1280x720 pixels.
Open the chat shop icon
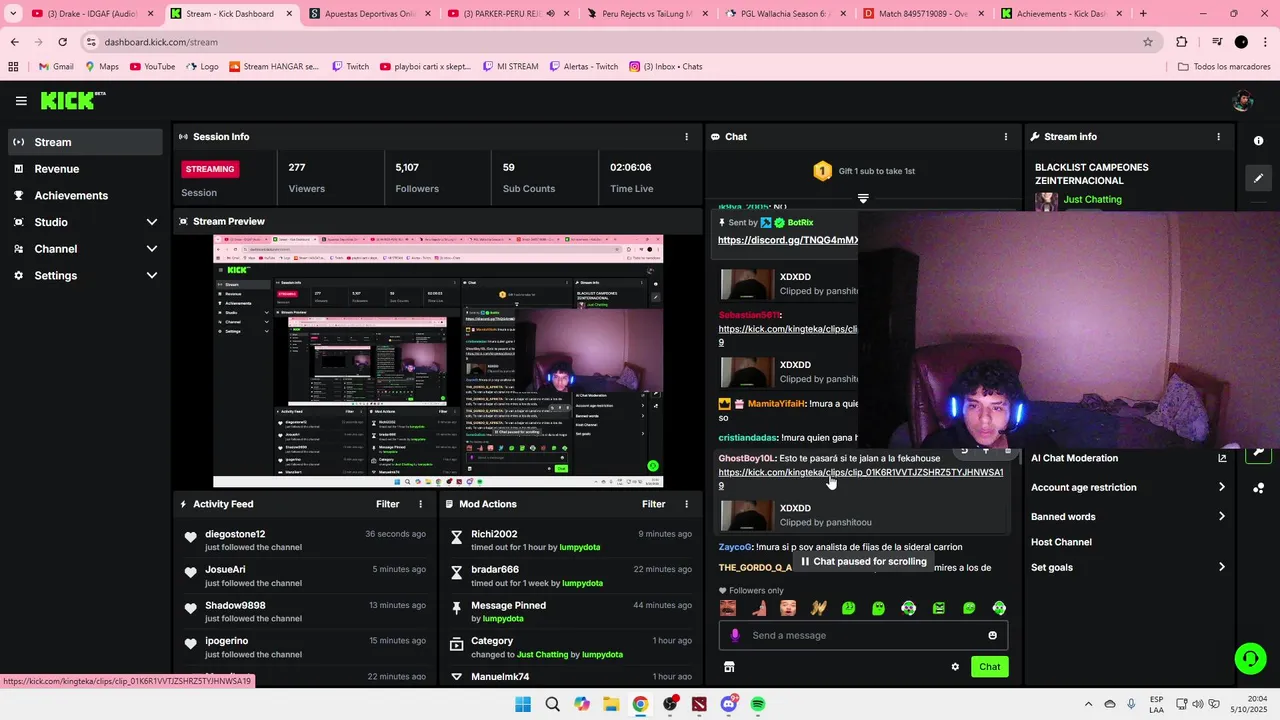pyautogui.click(x=729, y=667)
